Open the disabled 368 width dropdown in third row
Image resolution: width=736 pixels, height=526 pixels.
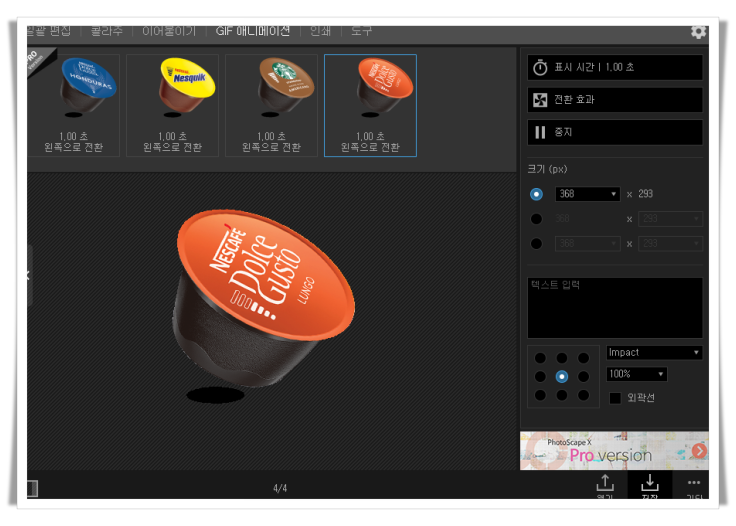[588, 244]
